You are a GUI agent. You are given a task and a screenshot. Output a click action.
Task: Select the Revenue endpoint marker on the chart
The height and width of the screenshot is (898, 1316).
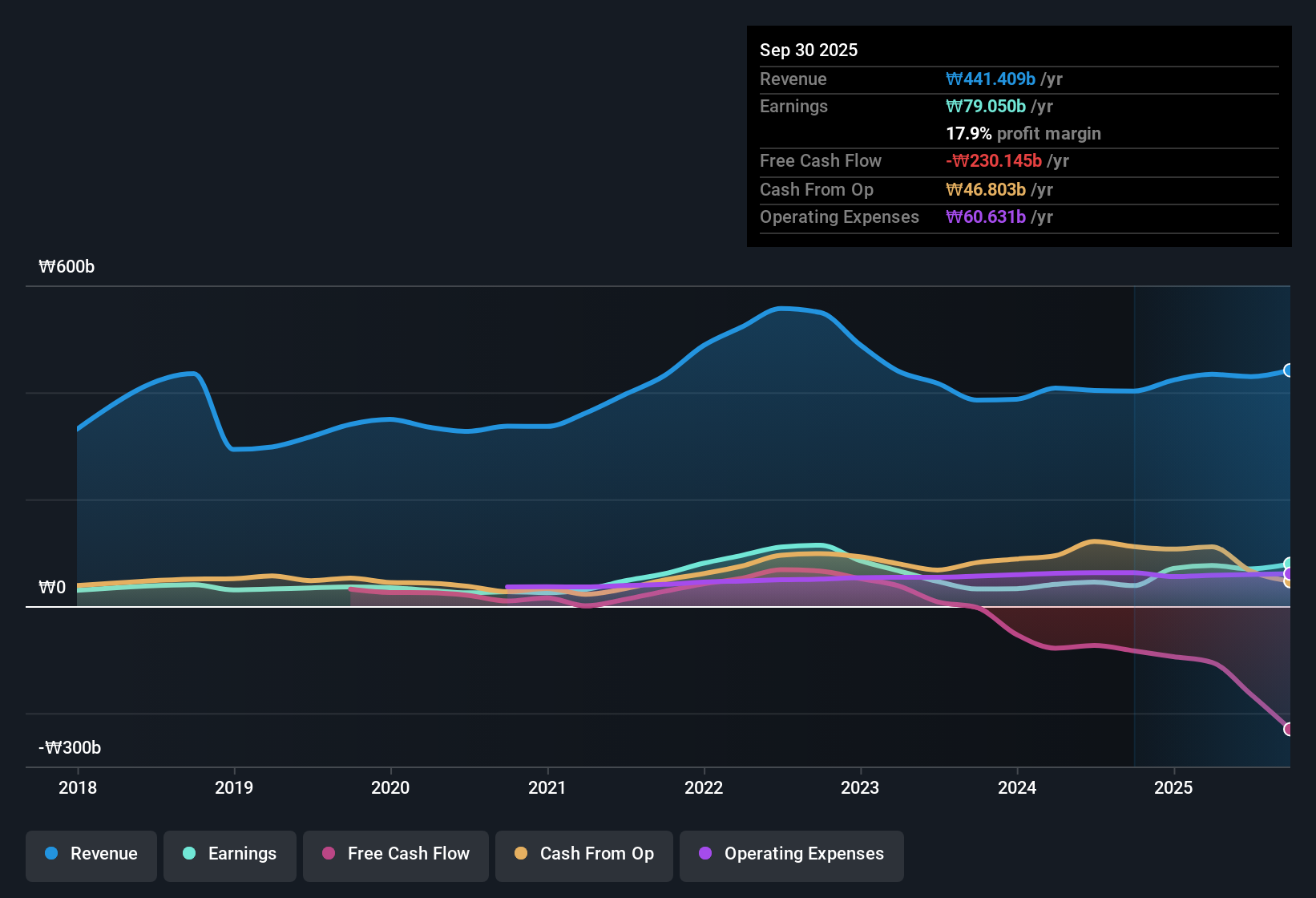point(1289,370)
